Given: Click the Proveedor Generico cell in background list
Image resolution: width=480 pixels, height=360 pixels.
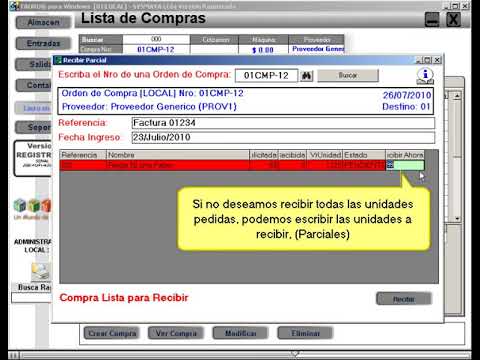Looking at the screenshot, I should (317, 49).
